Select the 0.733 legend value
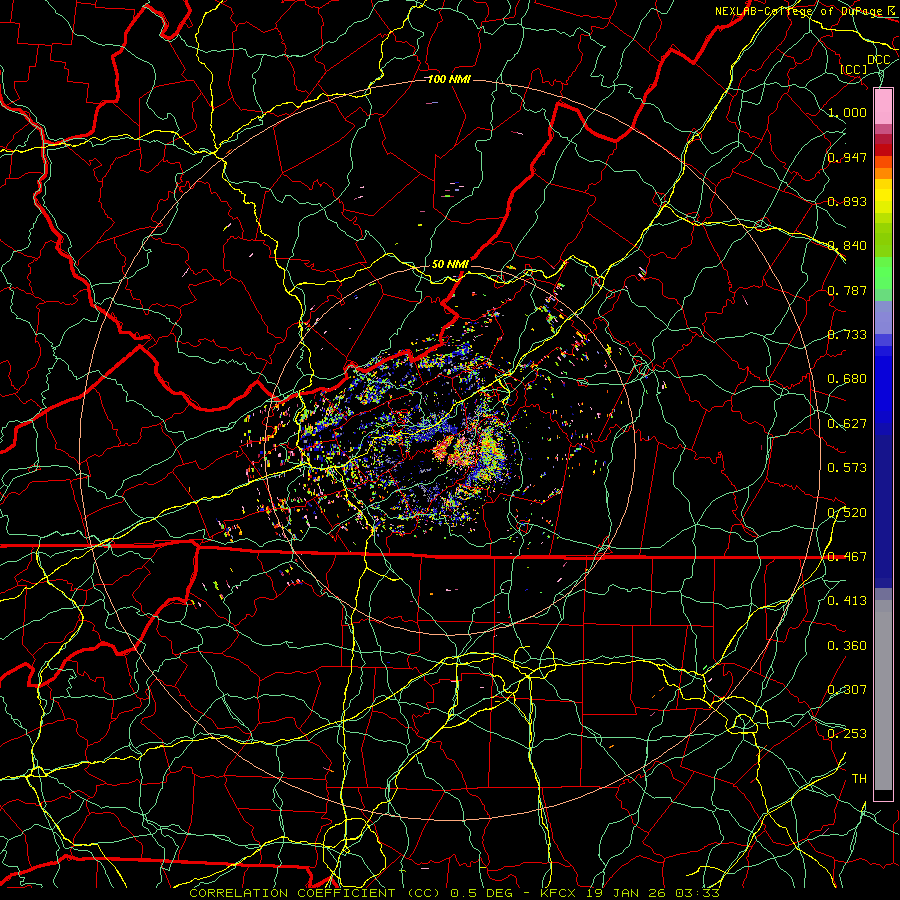 click(x=847, y=335)
